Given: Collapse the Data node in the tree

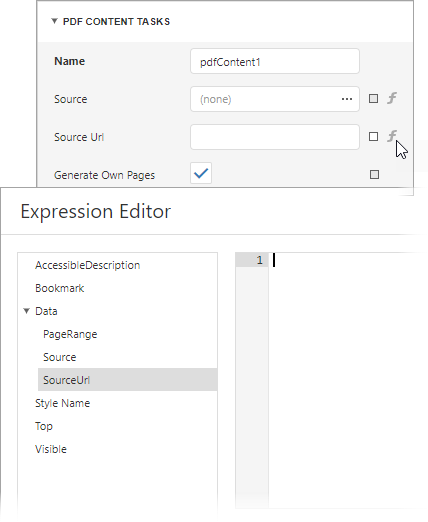Looking at the screenshot, I should pyautogui.click(x=26, y=311).
